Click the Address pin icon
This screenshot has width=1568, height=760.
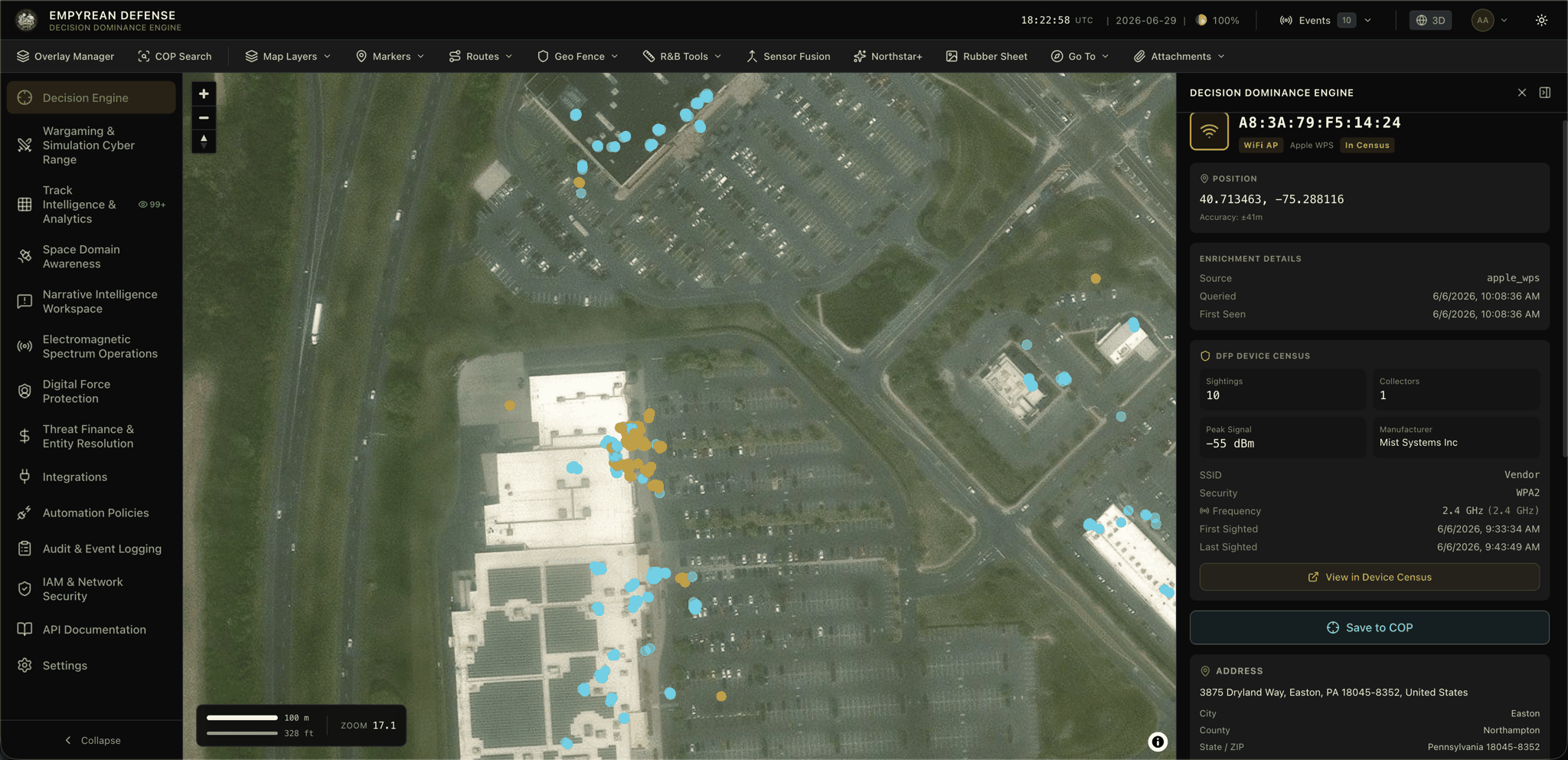click(1205, 670)
